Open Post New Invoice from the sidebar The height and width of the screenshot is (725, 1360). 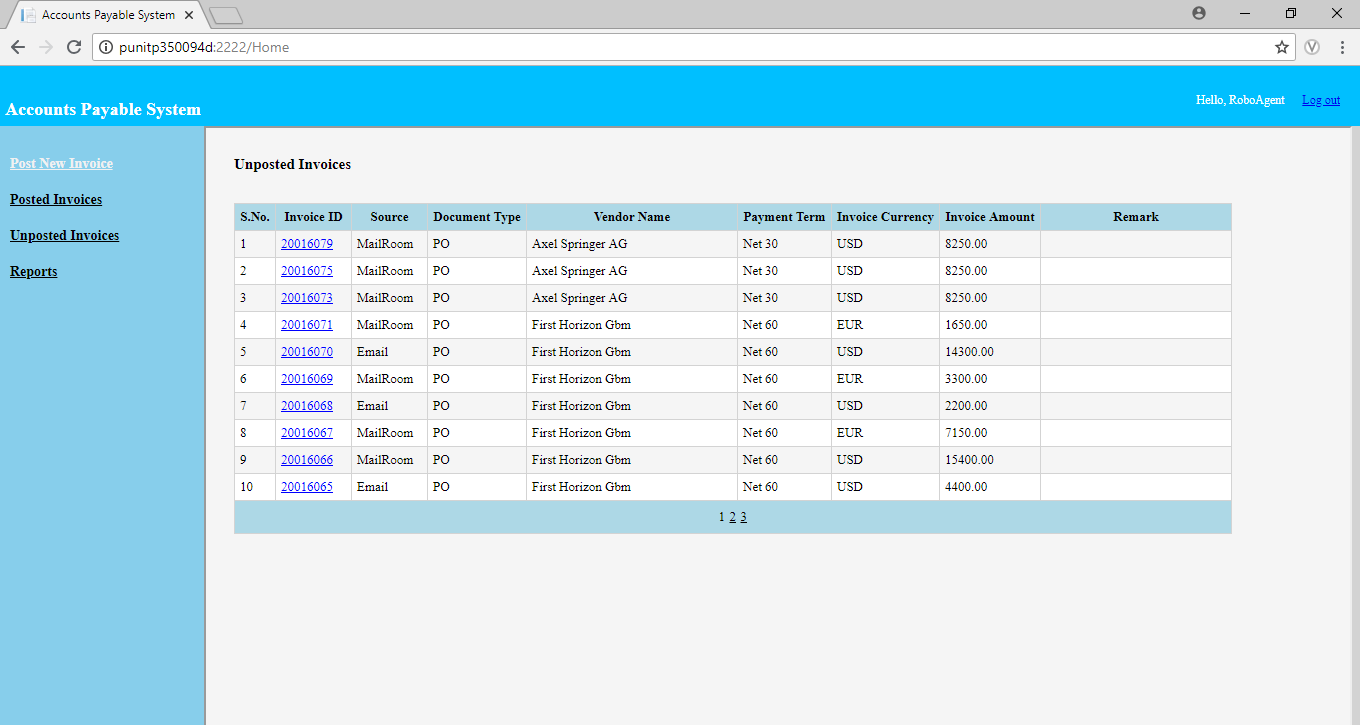[61, 163]
